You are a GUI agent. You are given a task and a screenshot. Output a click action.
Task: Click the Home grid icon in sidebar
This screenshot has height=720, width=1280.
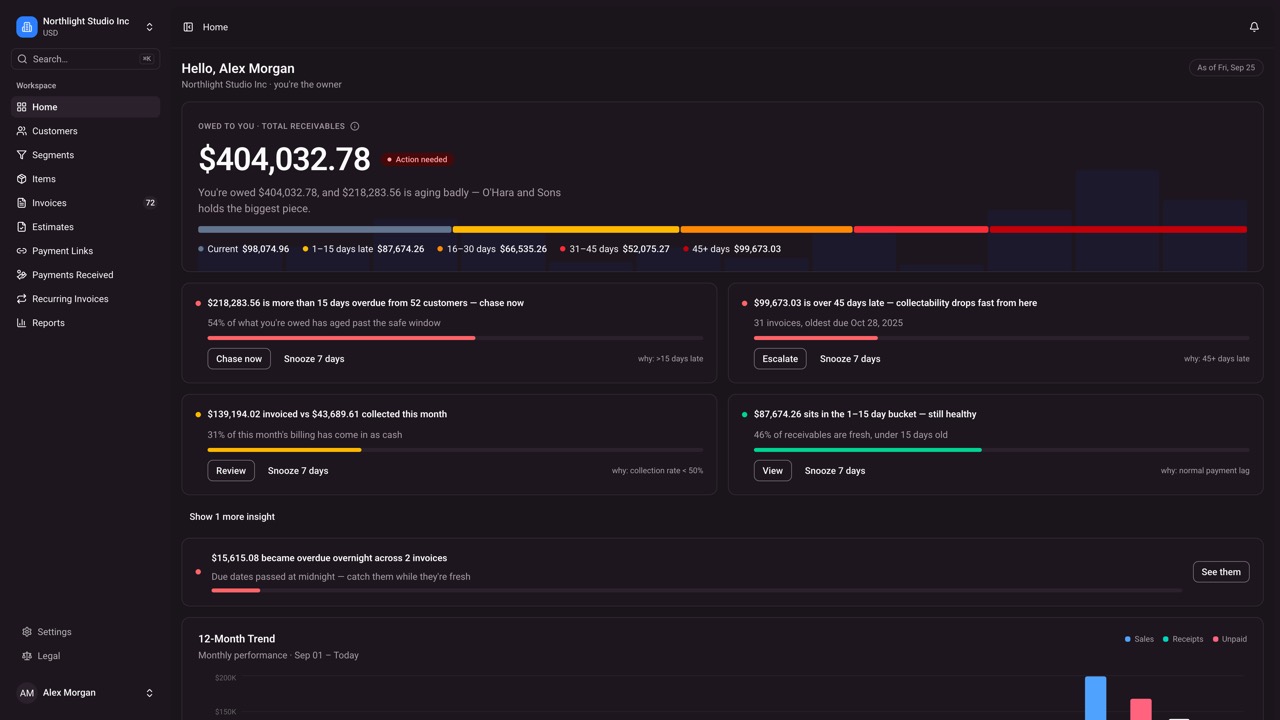[x=21, y=107]
